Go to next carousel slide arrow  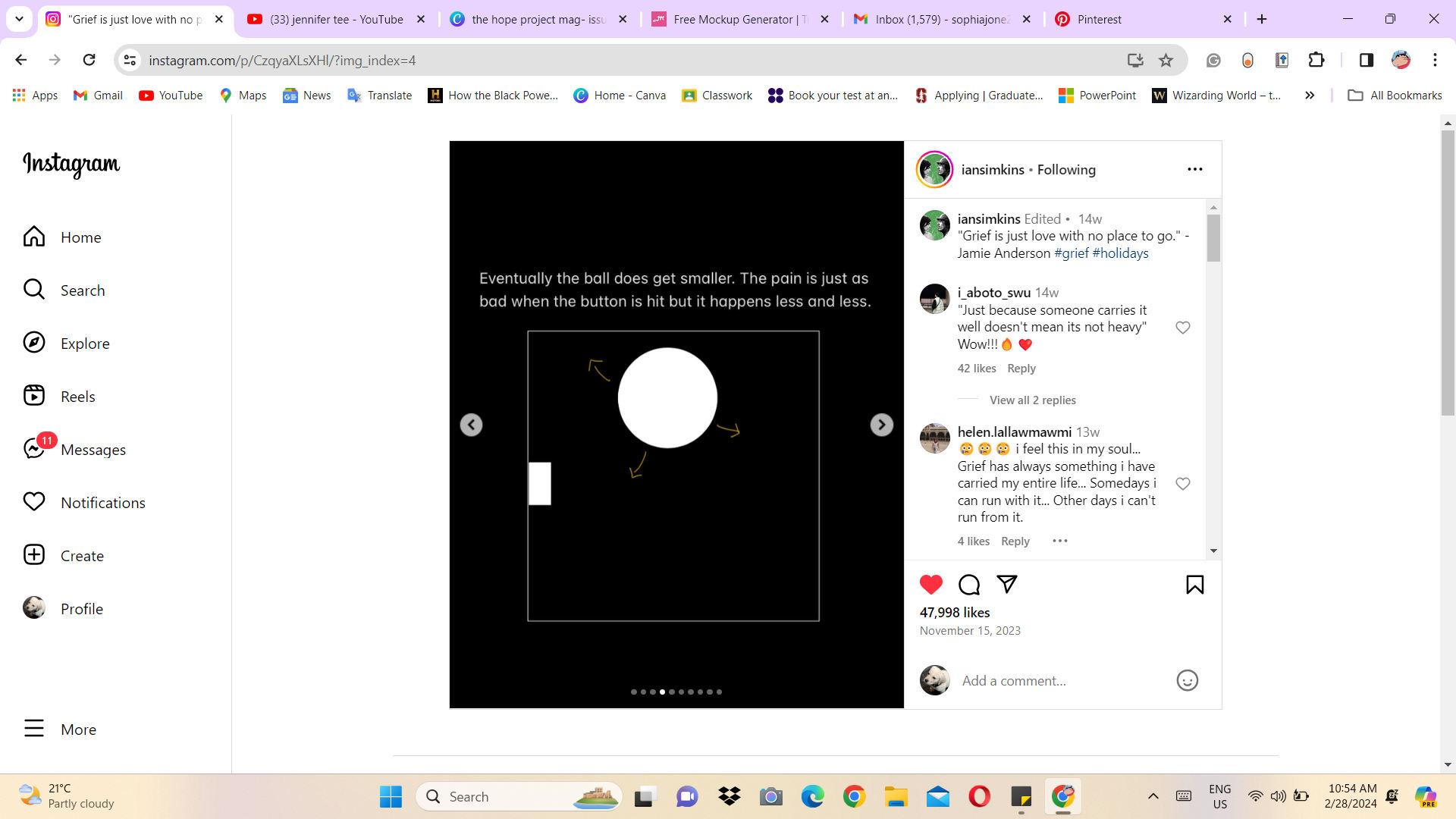(x=881, y=425)
